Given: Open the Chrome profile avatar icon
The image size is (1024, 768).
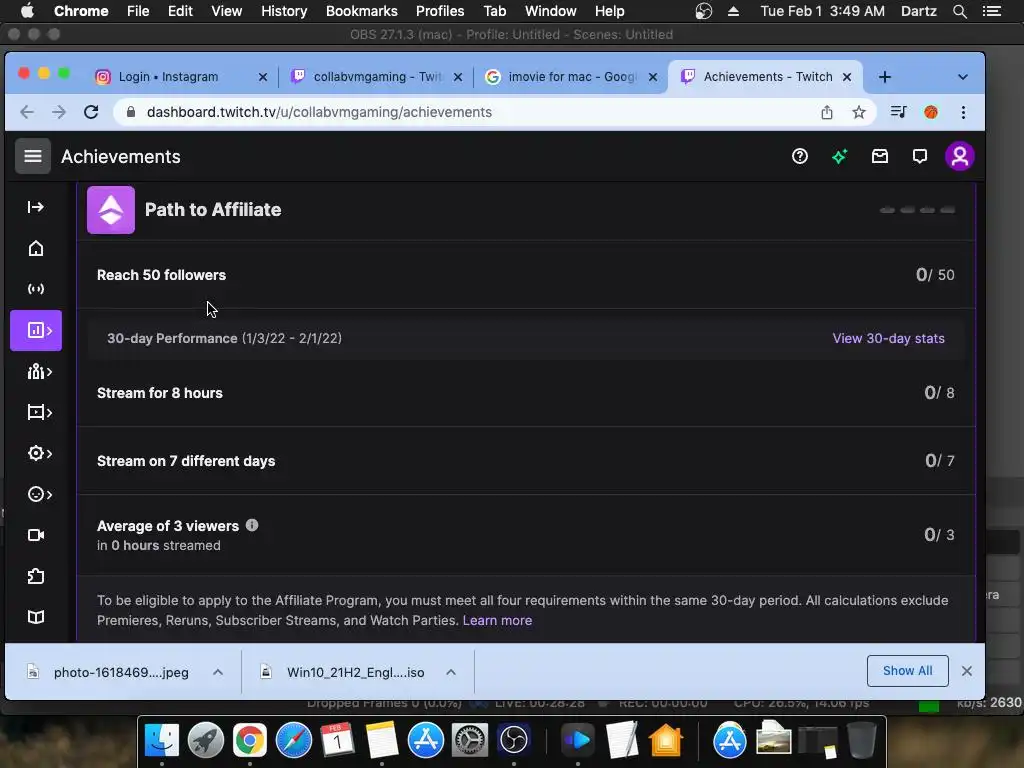Looking at the screenshot, I should (x=931, y=112).
